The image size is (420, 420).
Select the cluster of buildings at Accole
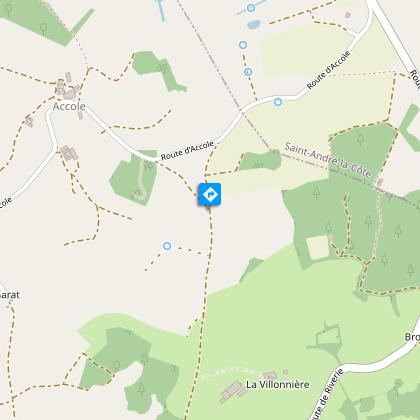(68, 87)
